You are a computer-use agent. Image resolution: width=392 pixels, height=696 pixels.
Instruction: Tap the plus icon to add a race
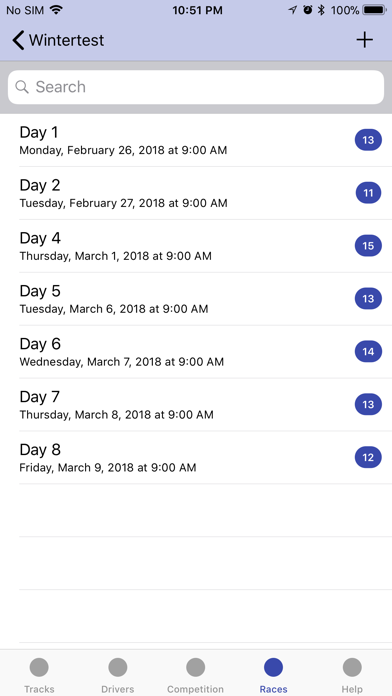pyautogui.click(x=364, y=40)
